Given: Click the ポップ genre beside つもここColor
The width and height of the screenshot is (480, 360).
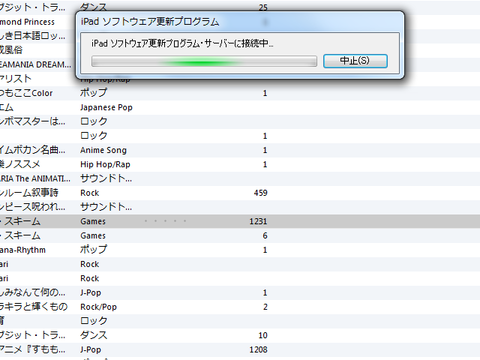Looking at the screenshot, I should point(94,93).
